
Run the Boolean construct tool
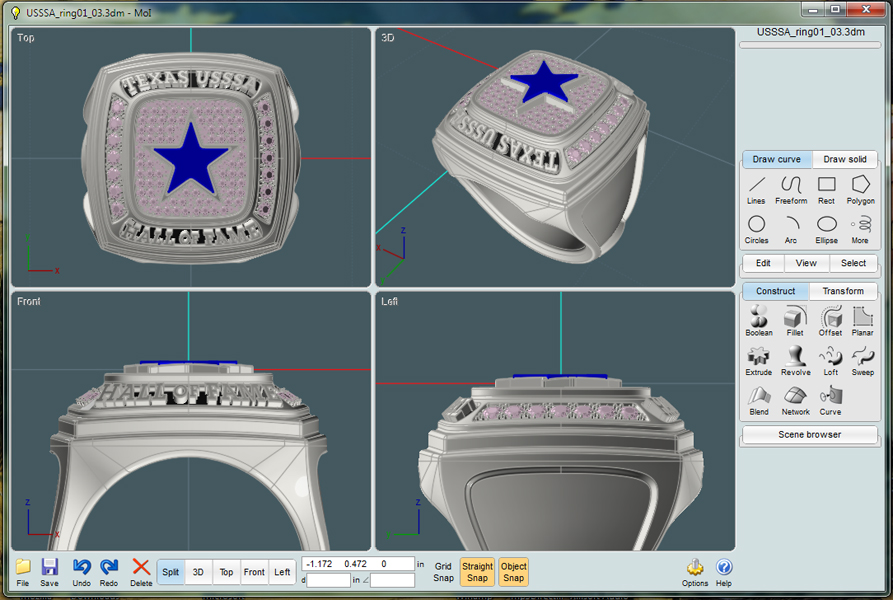pos(759,321)
